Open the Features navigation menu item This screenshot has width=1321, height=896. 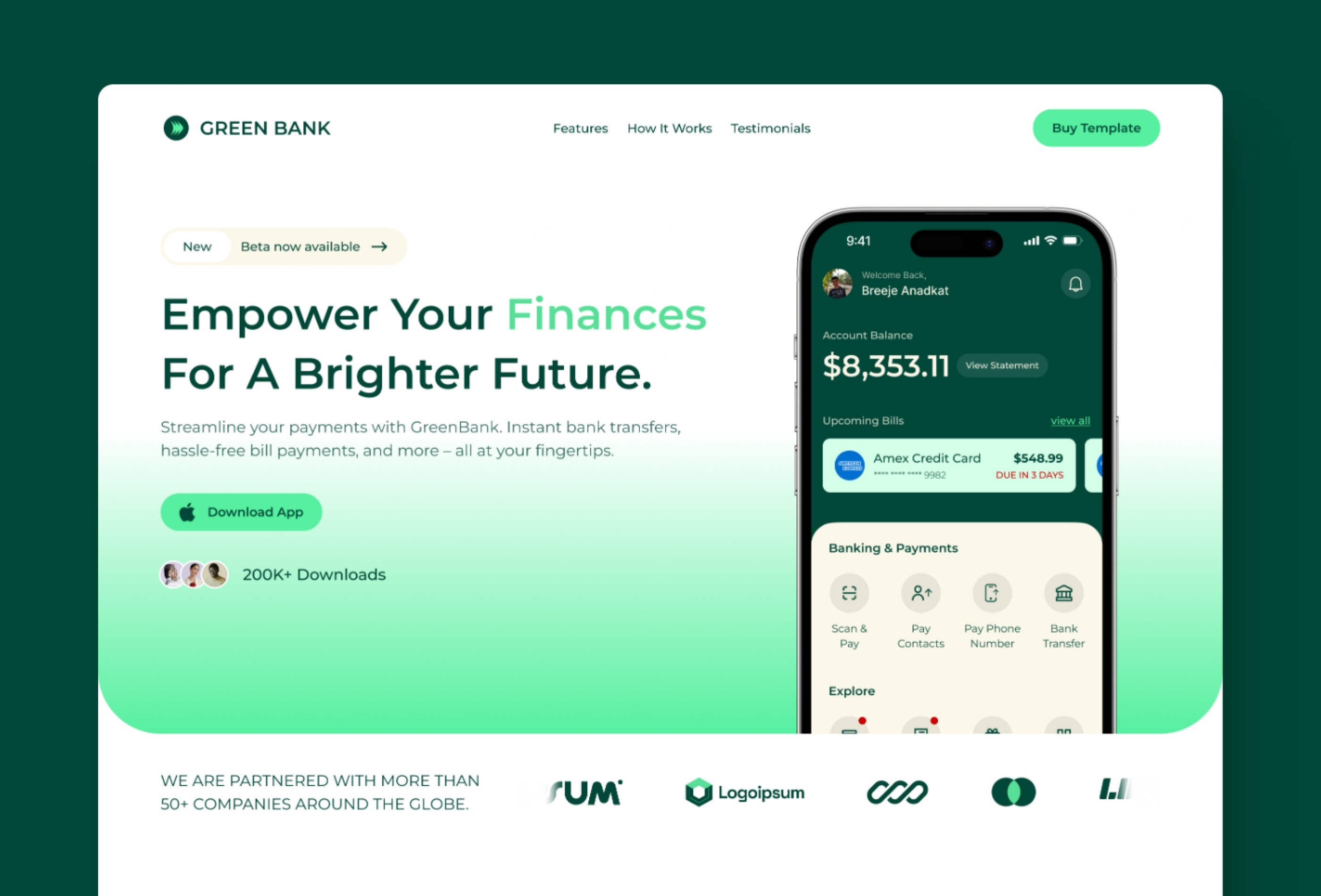580,128
